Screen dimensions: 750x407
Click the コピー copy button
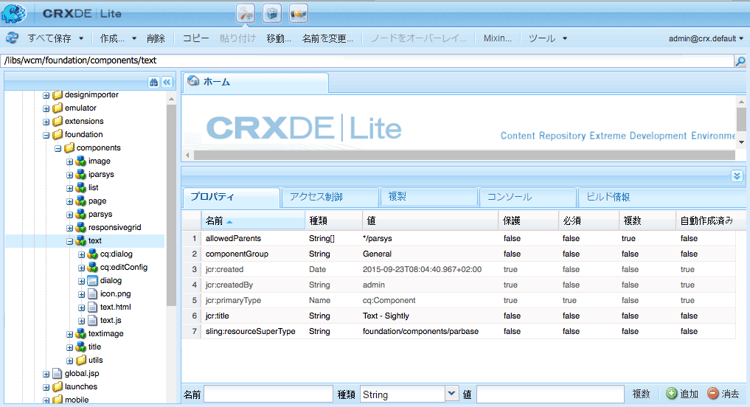(x=196, y=38)
